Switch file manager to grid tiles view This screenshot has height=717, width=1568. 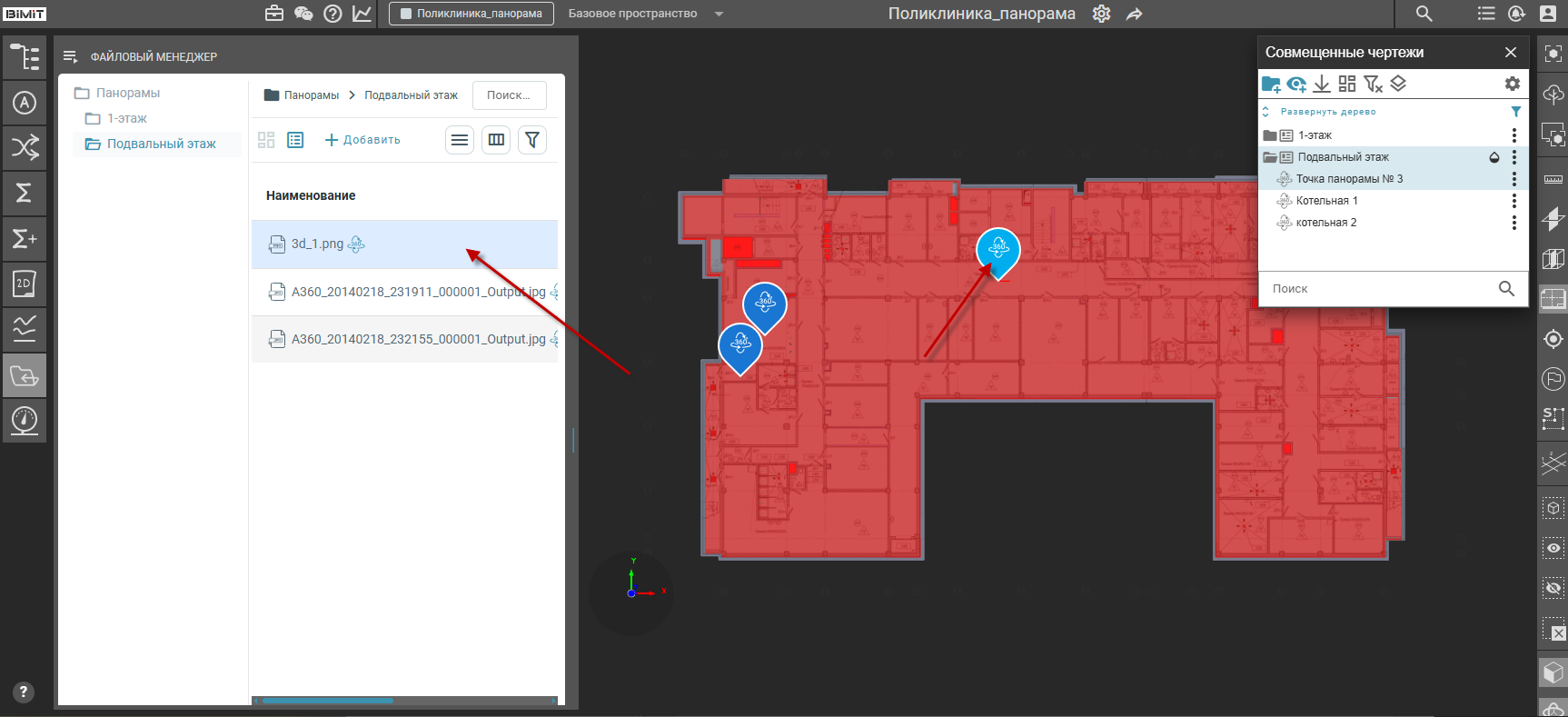(266, 140)
